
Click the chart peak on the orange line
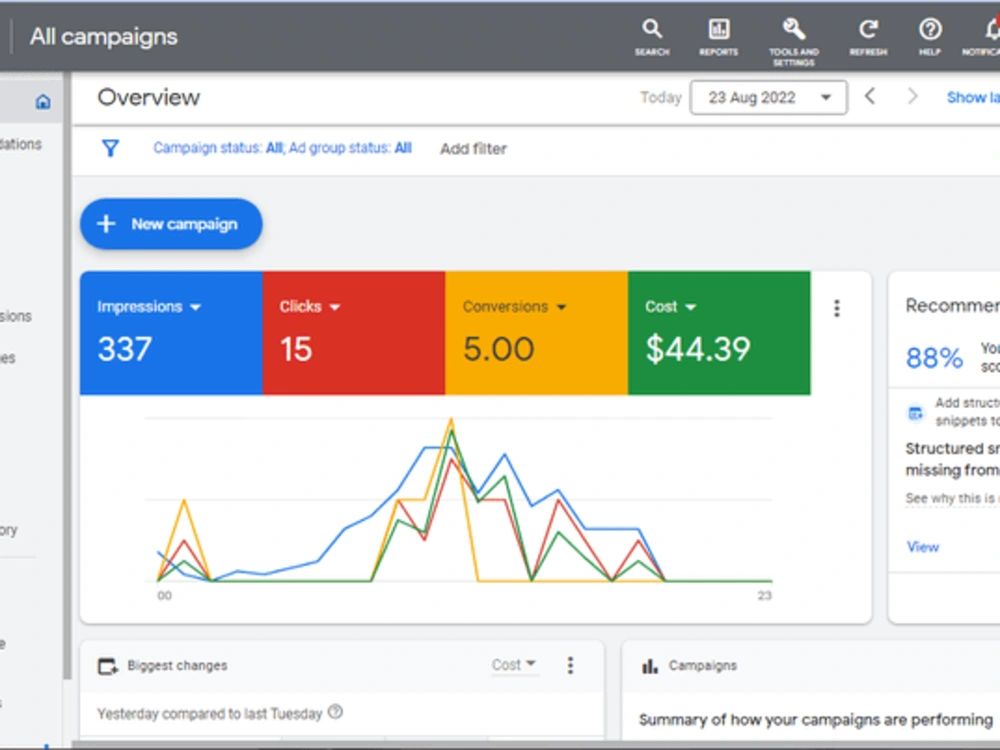point(451,419)
